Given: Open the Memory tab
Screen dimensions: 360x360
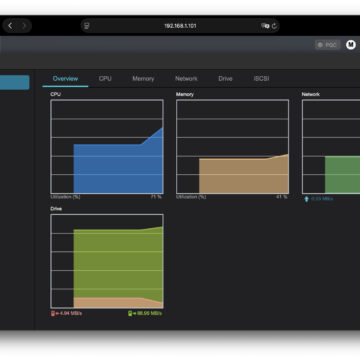Looking at the screenshot, I should 143,79.
